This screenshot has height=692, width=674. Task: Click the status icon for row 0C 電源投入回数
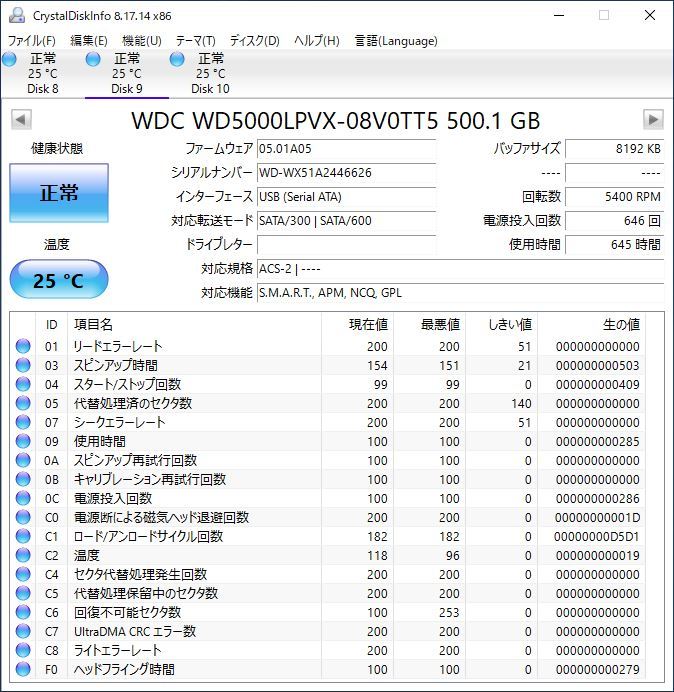pos(23,498)
